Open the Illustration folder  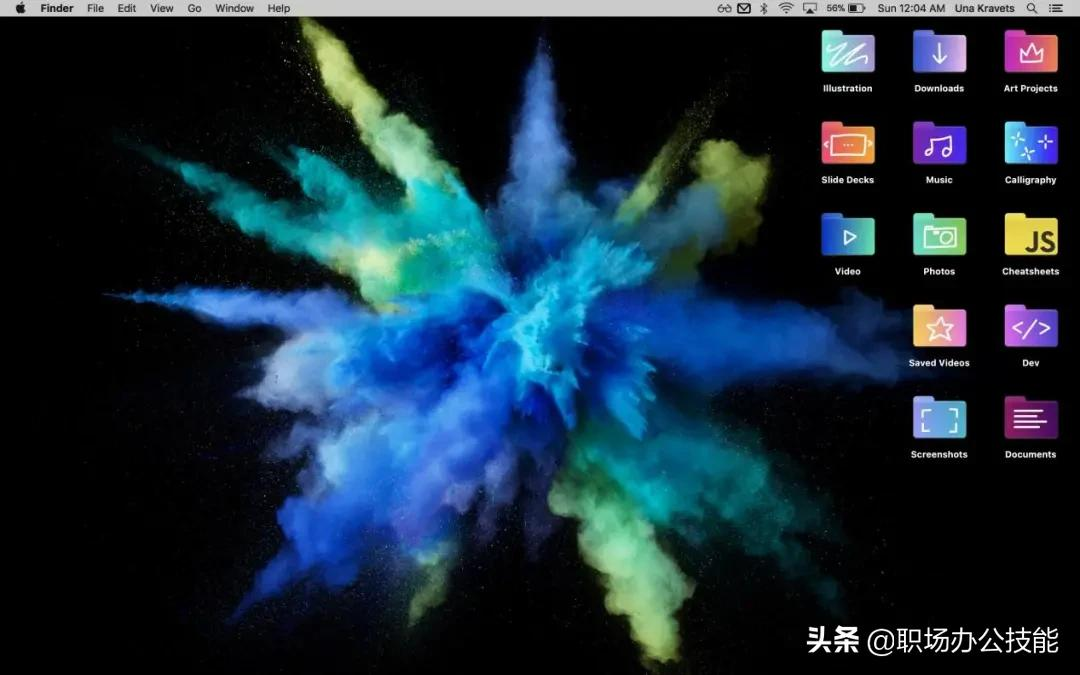coord(847,52)
